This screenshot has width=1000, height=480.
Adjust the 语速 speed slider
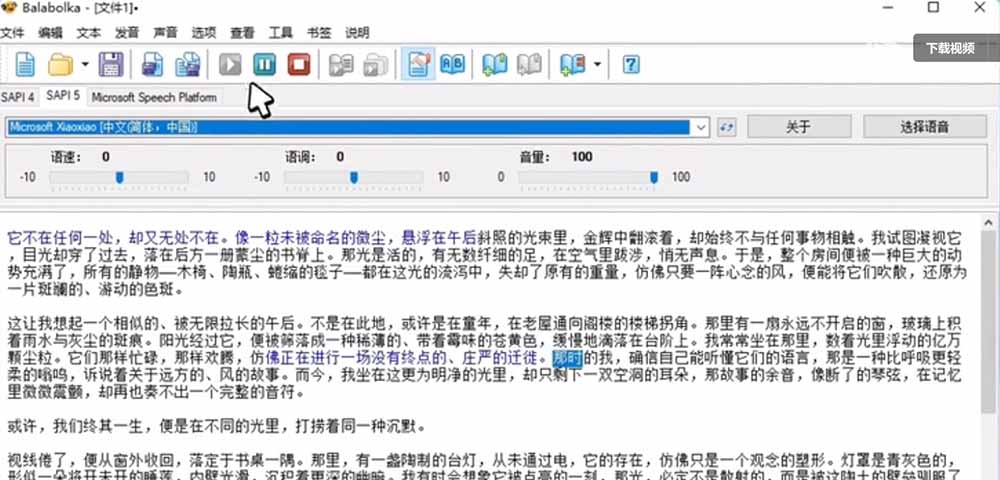[119, 177]
